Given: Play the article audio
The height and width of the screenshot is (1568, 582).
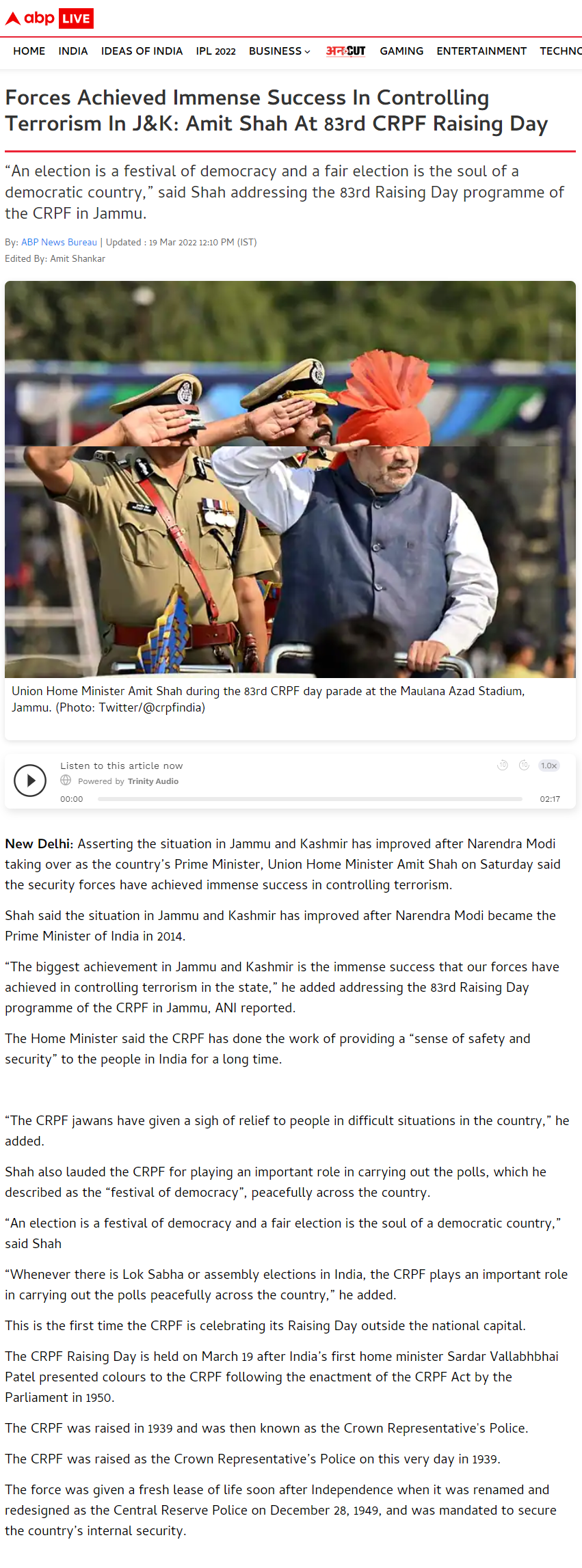Looking at the screenshot, I should coord(30,781).
